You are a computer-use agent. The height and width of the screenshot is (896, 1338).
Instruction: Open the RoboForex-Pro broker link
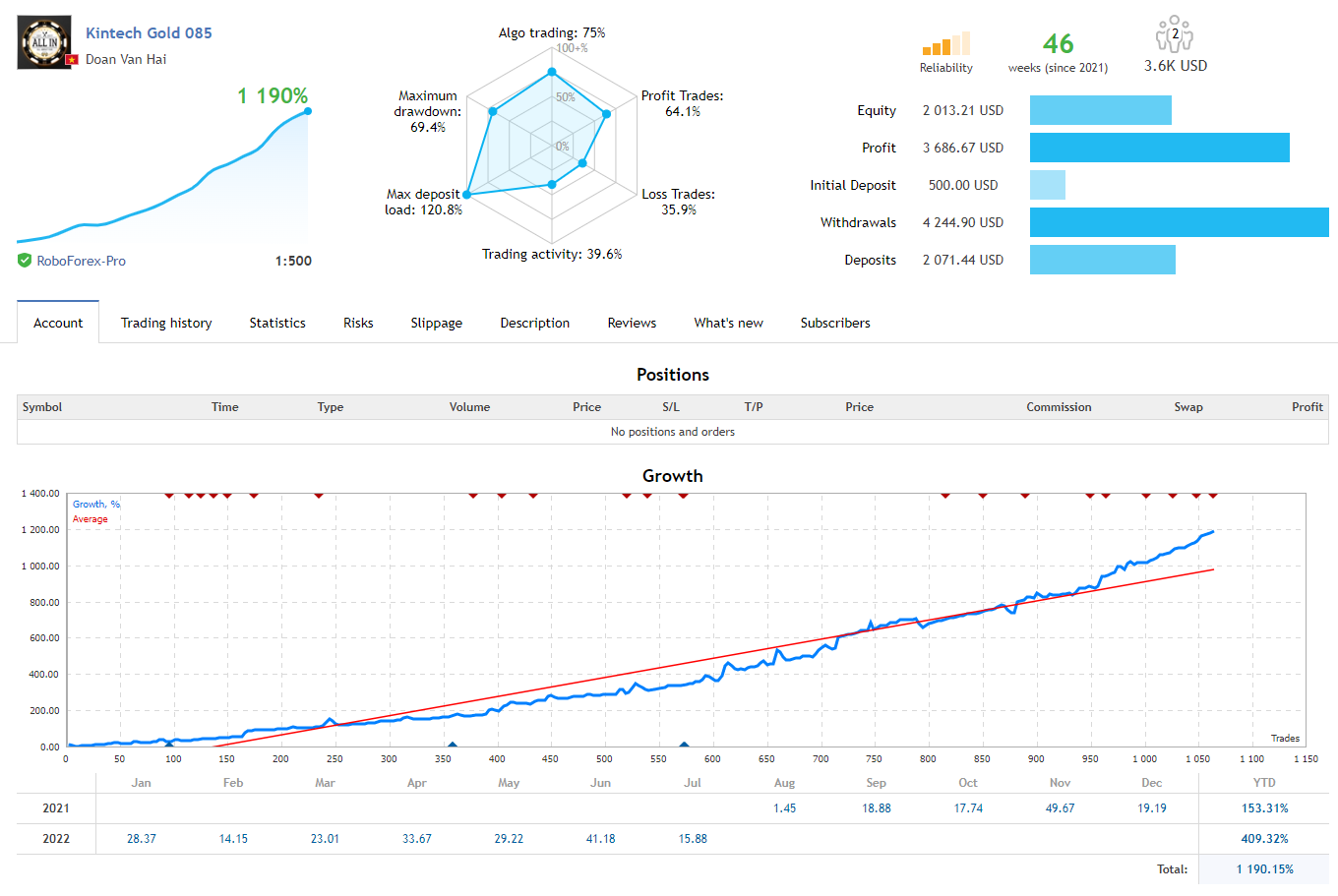(82, 261)
